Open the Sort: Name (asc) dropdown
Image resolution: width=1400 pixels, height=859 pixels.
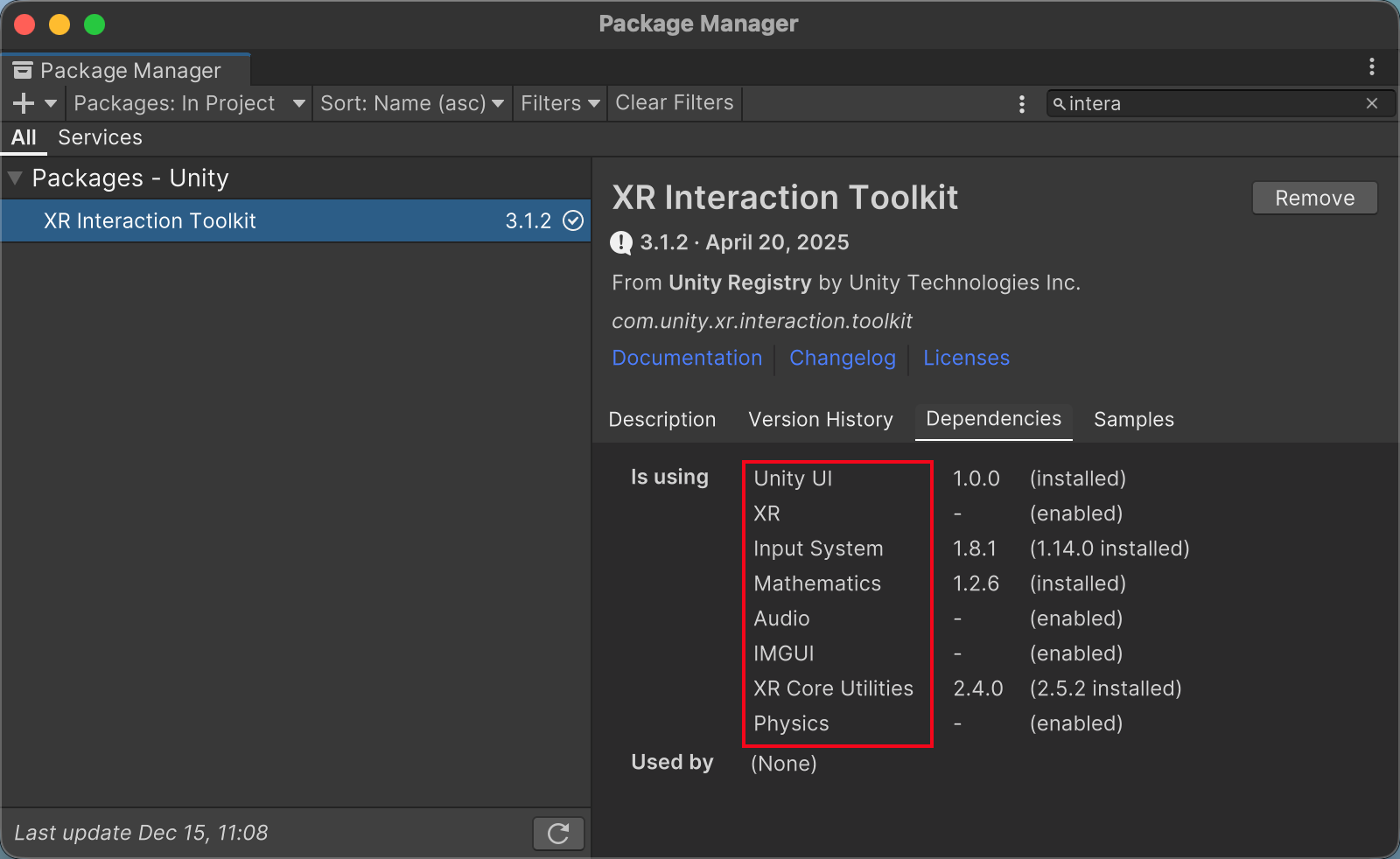click(411, 103)
